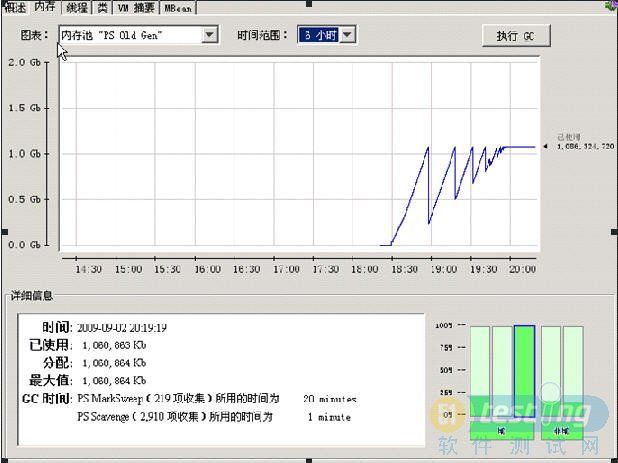The height and width of the screenshot is (463, 618).
Task: Click the 已使用 value in details
Action: [x=114, y=346]
